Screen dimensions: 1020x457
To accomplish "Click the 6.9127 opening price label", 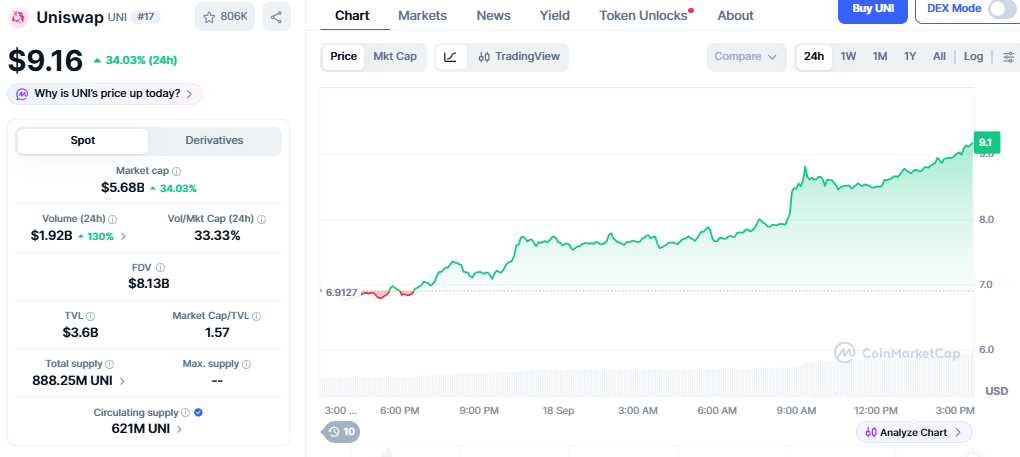I will 341,293.
